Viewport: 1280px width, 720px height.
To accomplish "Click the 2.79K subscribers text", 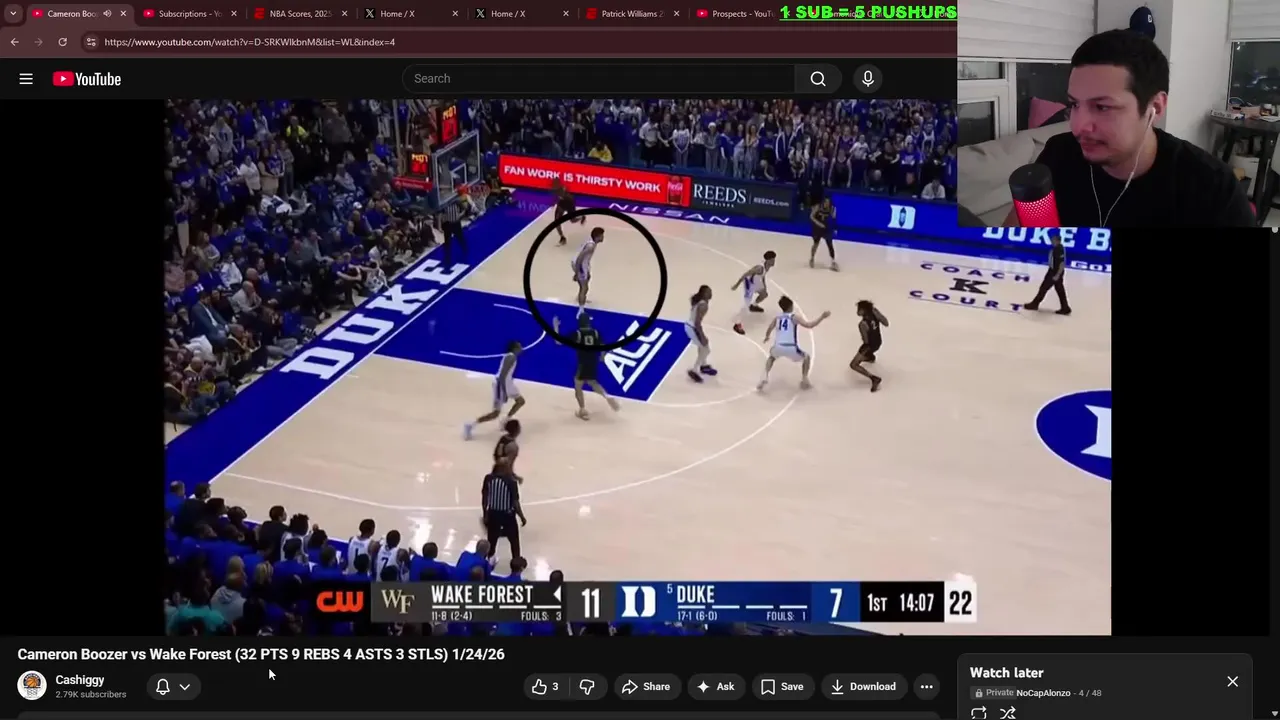I will pyautogui.click(x=91, y=695).
